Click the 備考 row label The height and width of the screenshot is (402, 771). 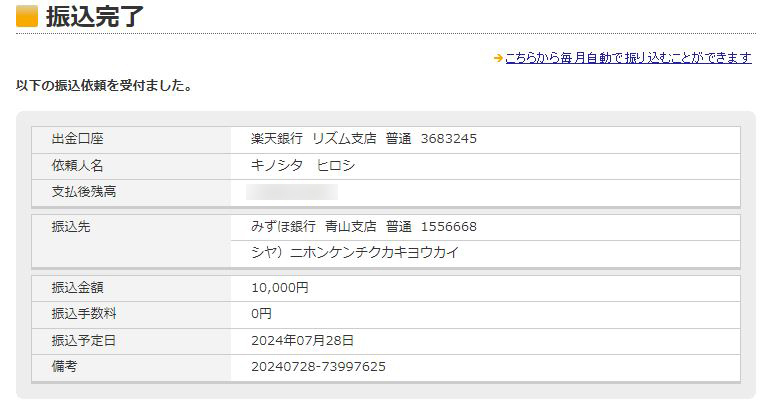click(64, 367)
